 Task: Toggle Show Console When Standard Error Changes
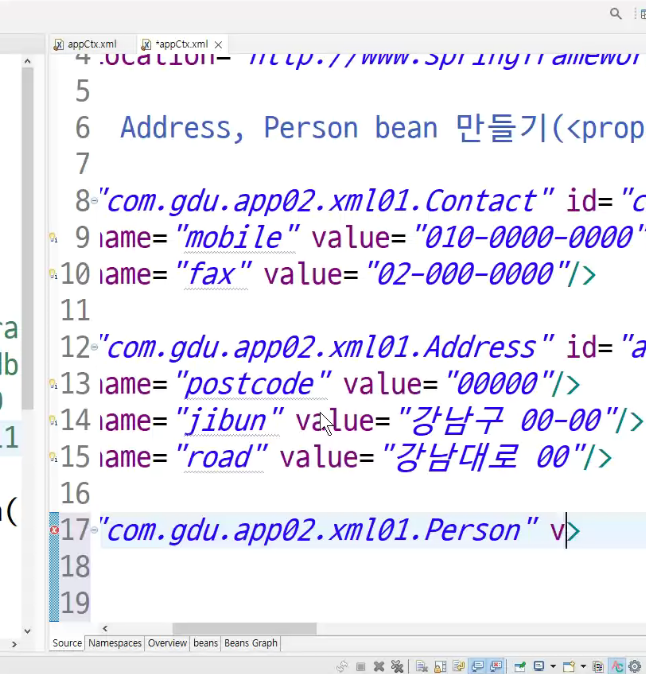(x=496, y=666)
